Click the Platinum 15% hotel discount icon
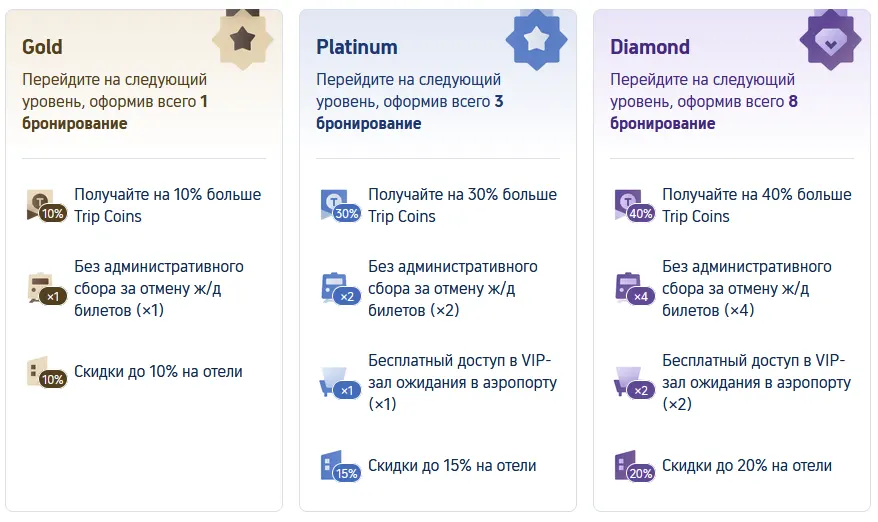Screen dimensions: 878x522 click(340, 466)
